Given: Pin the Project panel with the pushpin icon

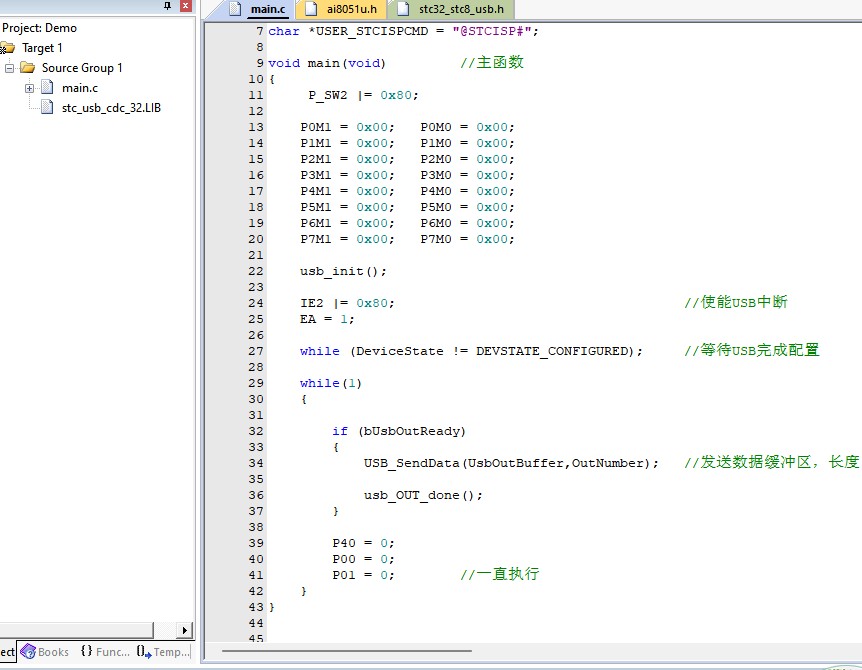Looking at the screenshot, I should pos(168,5).
